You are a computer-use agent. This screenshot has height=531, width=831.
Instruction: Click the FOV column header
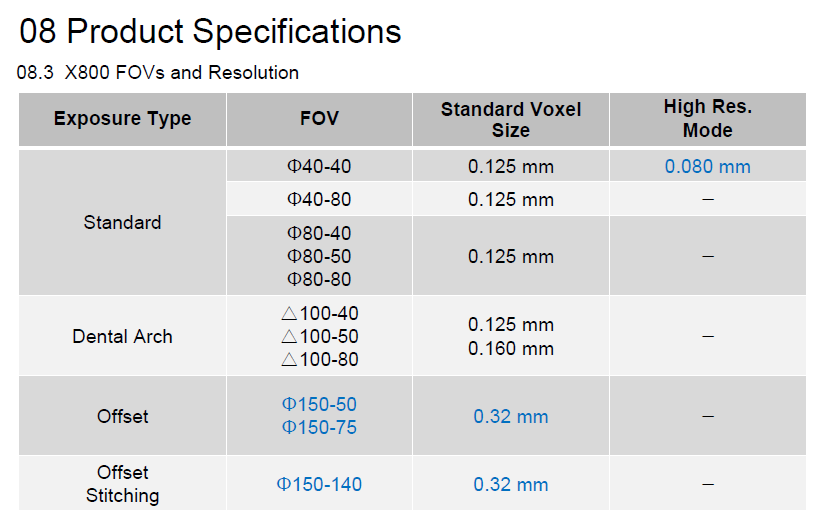pos(319,119)
